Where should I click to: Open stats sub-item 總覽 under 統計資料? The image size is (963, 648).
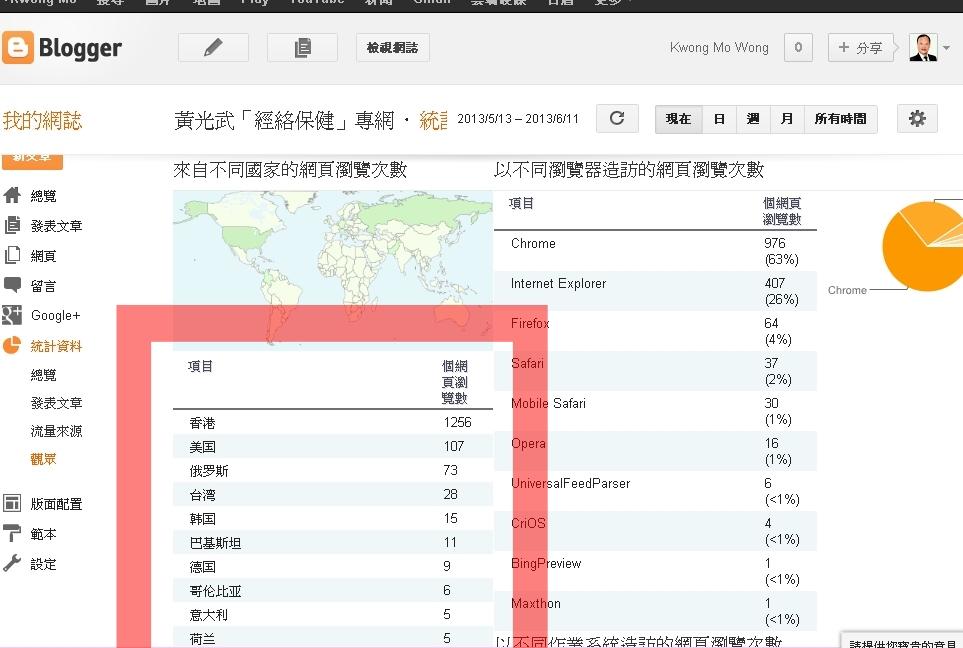coord(44,375)
